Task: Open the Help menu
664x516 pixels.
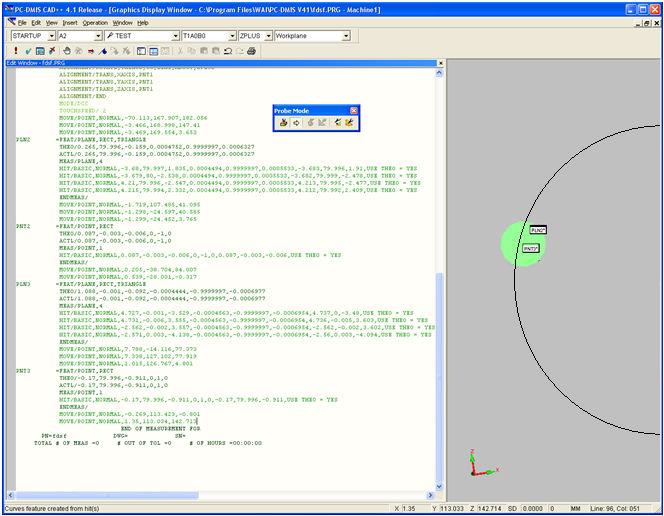Action: [x=143, y=23]
